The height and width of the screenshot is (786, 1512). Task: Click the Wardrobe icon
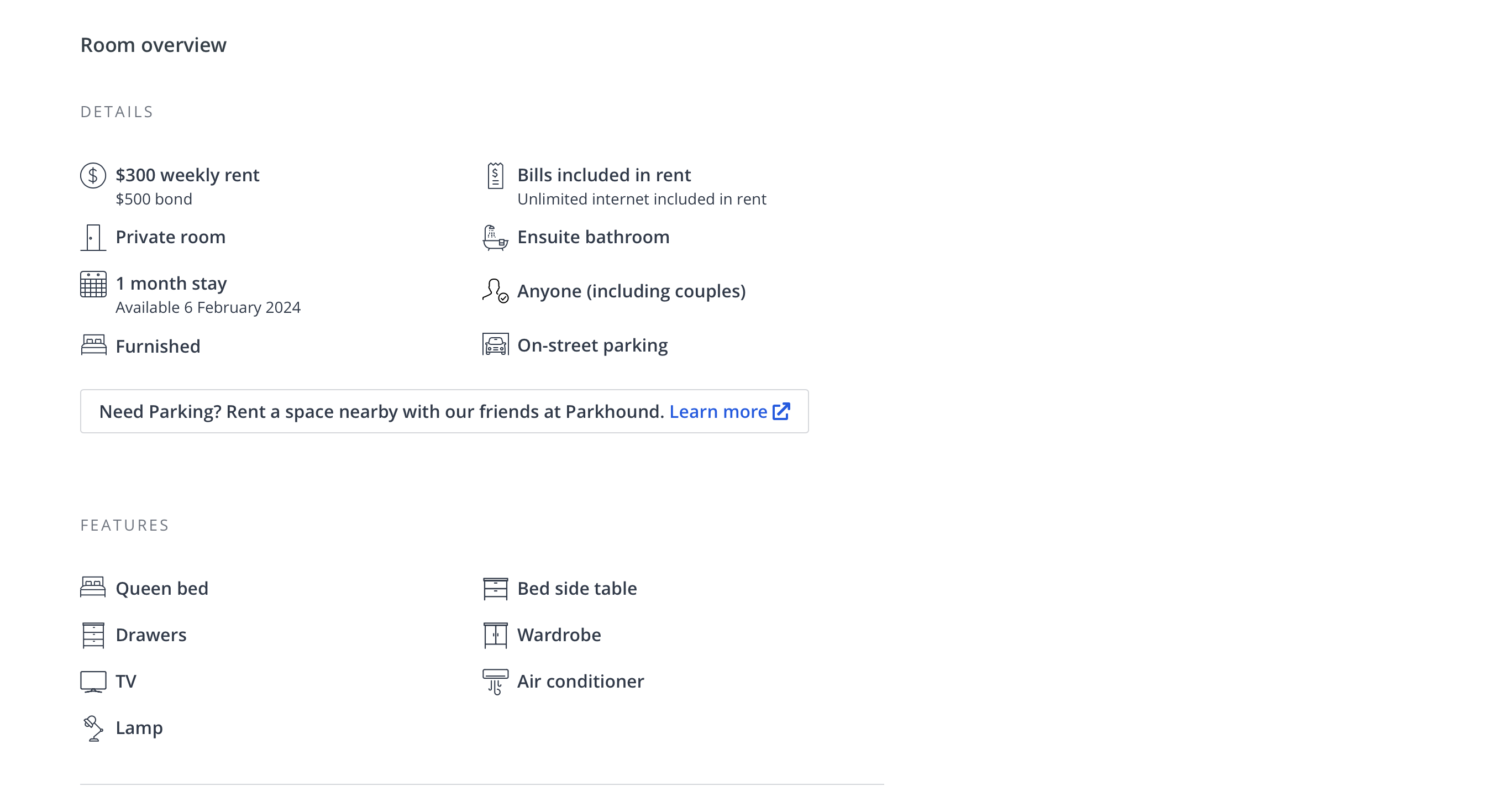pos(495,635)
